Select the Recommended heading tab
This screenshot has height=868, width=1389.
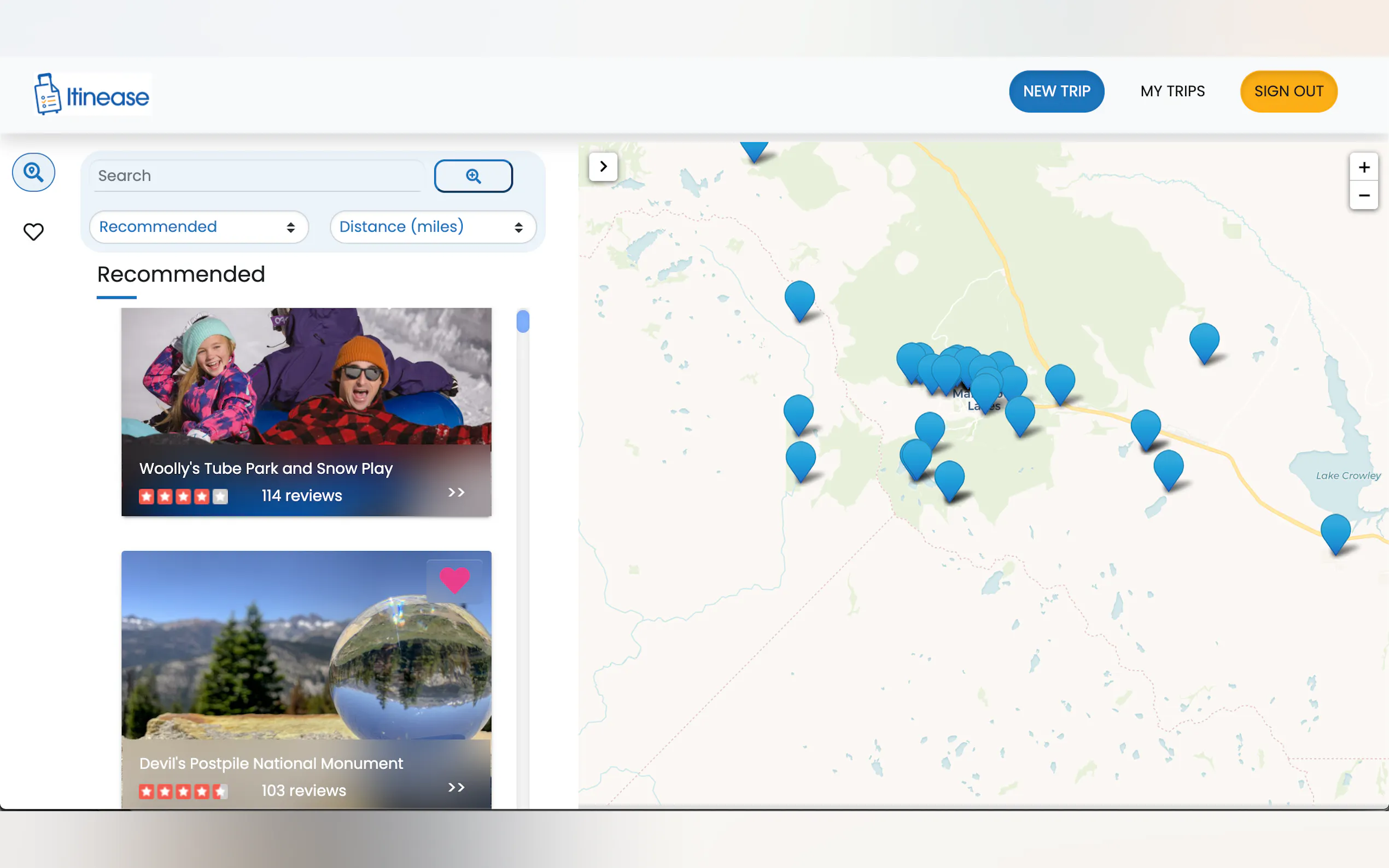(181, 275)
